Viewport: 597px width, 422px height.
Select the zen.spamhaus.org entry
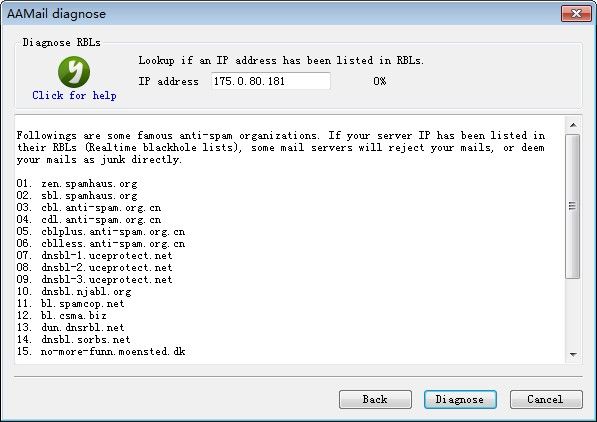[x=89, y=184]
